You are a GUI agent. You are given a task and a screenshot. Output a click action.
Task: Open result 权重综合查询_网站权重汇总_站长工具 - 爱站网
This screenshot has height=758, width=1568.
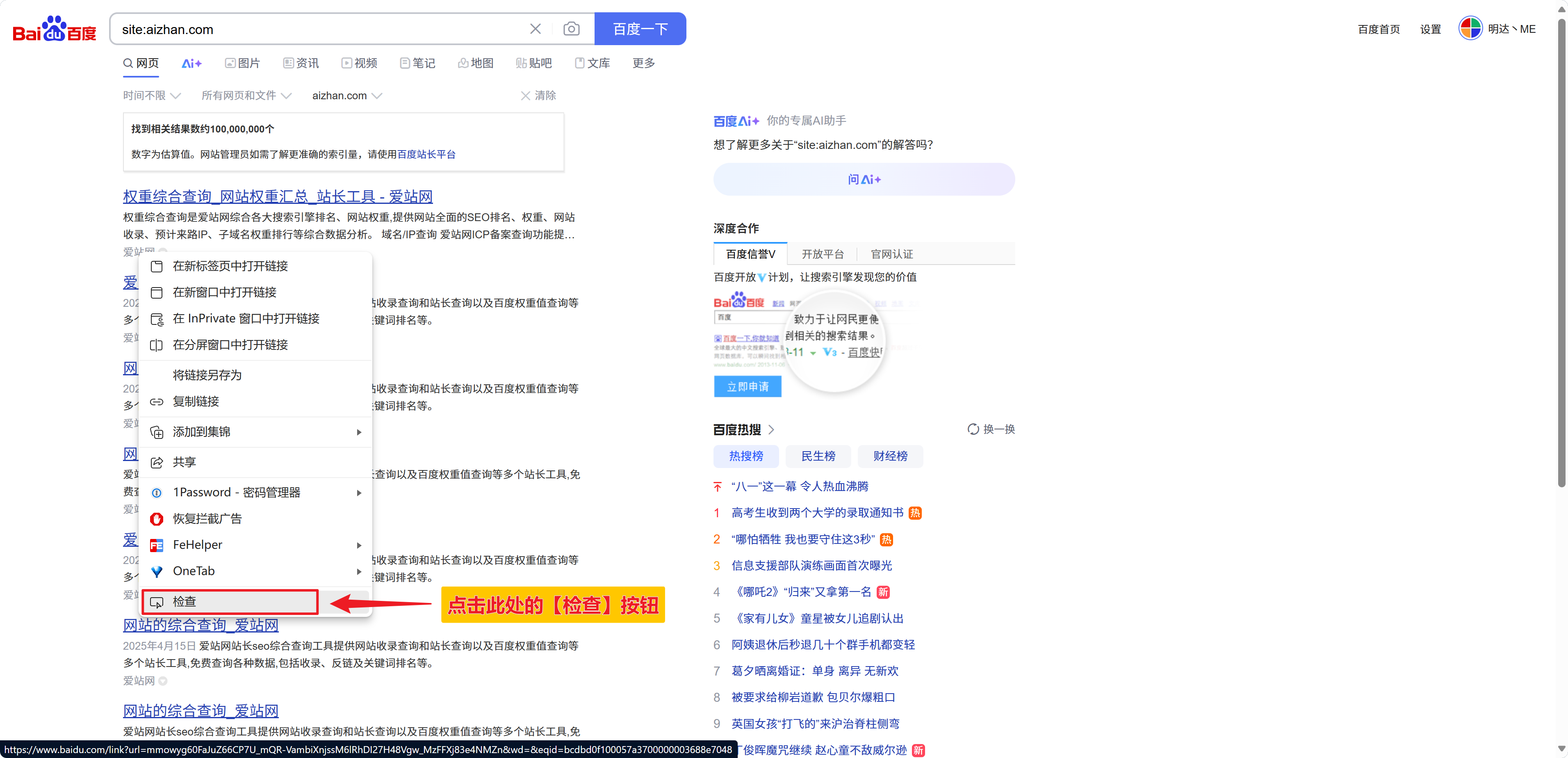point(278,196)
